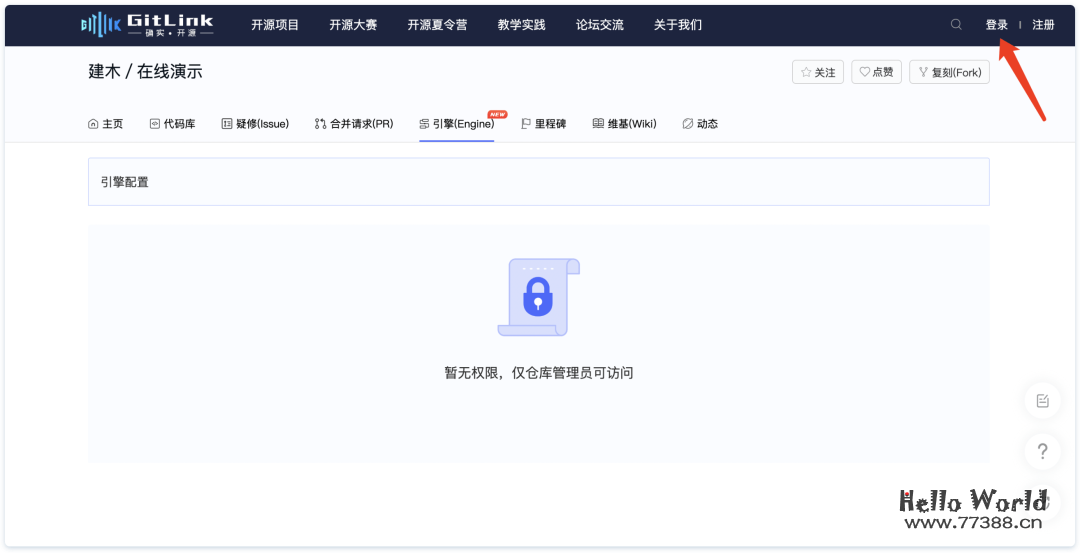Go to 合并请求(PR) tab
Image resolution: width=1080 pixels, height=553 pixels.
click(354, 124)
